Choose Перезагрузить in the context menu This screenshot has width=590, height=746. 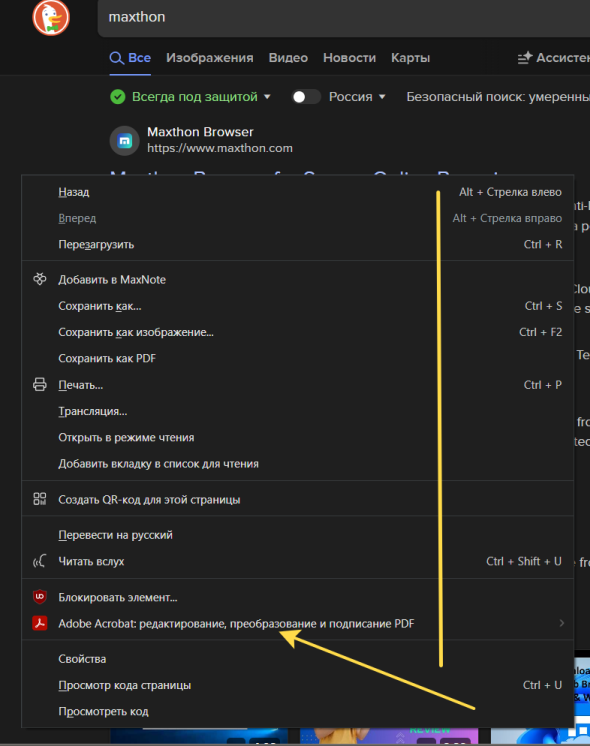point(297,244)
